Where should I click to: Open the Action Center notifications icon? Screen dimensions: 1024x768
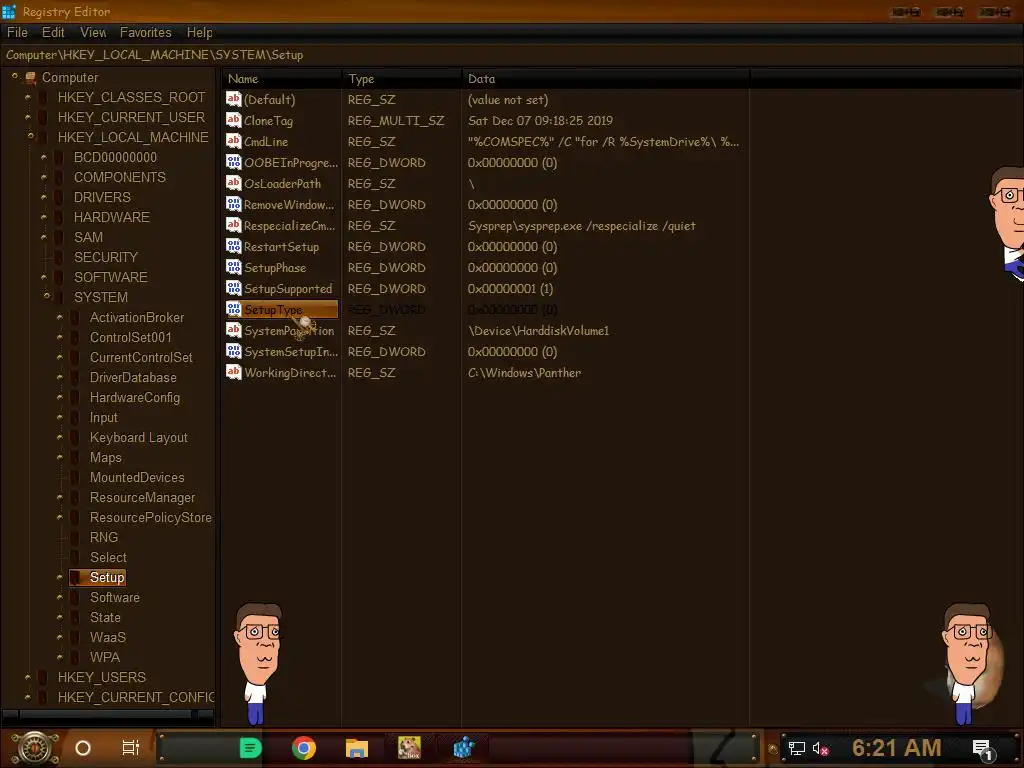(x=982, y=749)
